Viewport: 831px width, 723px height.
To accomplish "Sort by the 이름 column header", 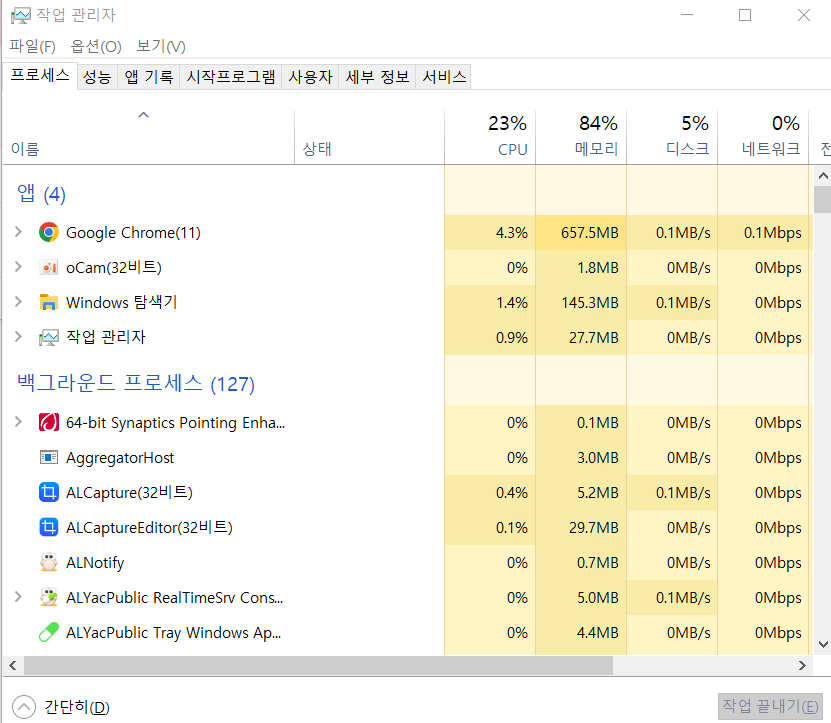I will [x=148, y=137].
